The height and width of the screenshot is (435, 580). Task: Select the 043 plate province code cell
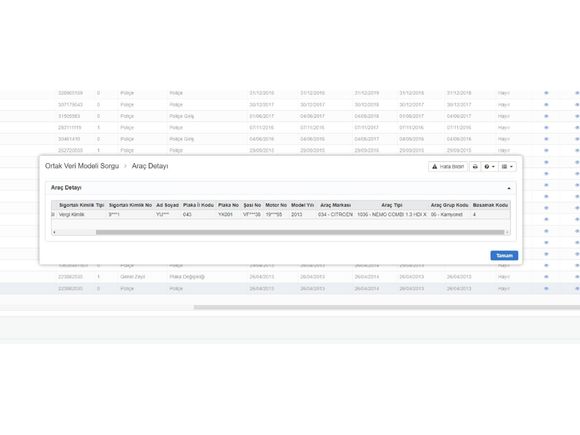tap(198, 215)
